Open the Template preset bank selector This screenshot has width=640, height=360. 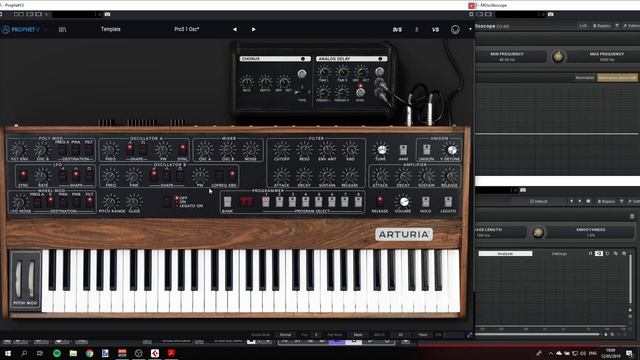[111, 29]
